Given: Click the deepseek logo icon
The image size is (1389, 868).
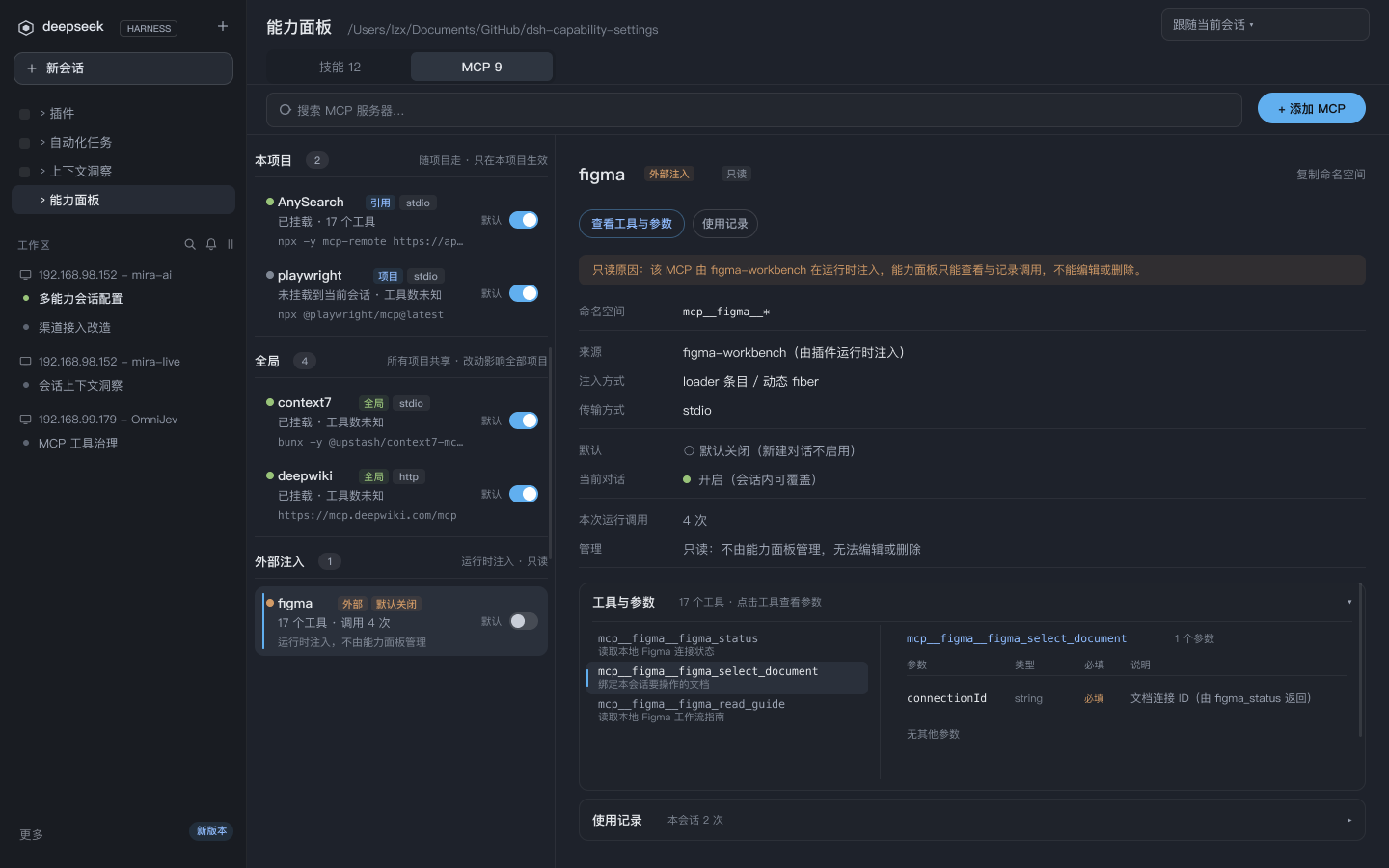Looking at the screenshot, I should pos(26,28).
